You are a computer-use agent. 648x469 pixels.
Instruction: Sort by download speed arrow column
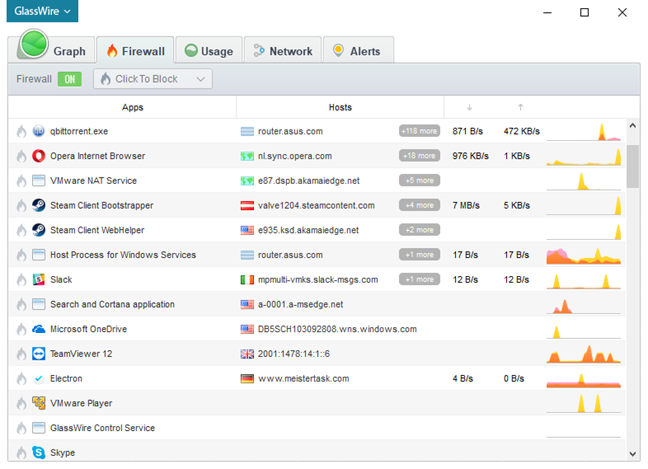(469, 107)
